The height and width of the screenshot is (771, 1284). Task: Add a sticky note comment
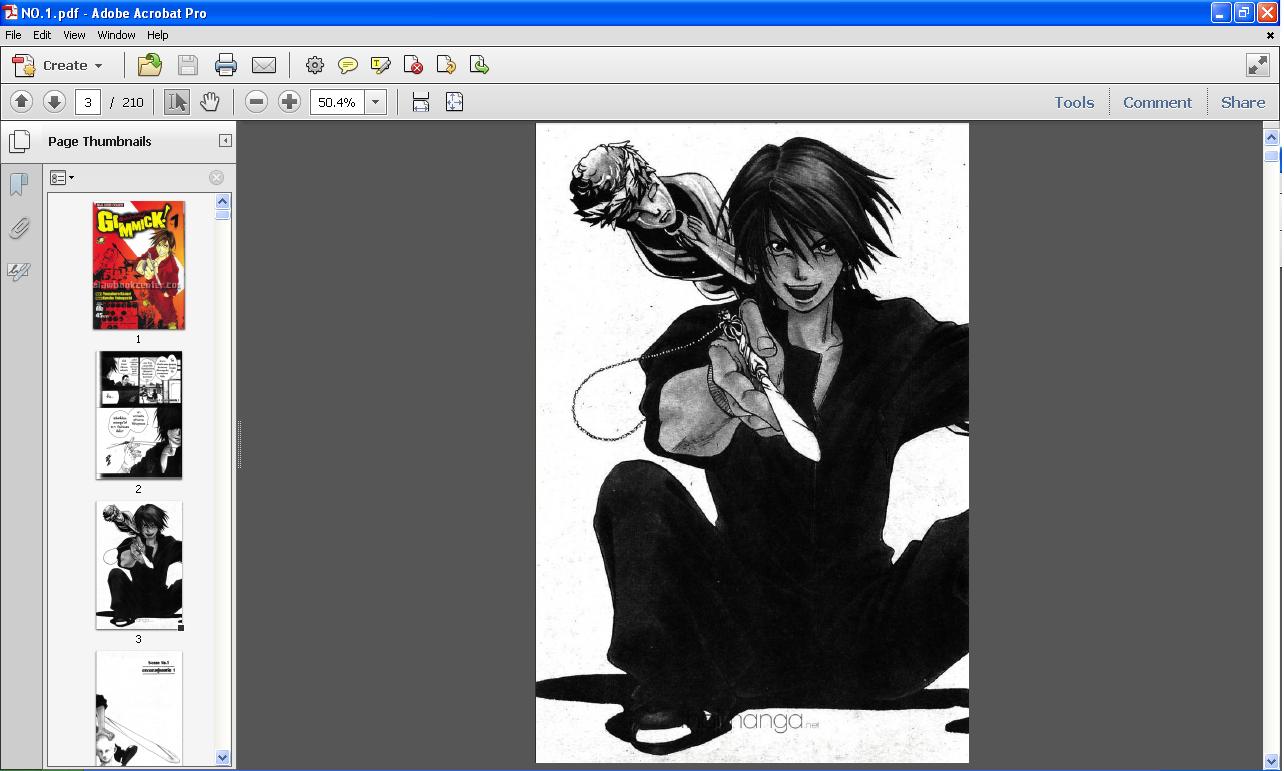point(348,65)
